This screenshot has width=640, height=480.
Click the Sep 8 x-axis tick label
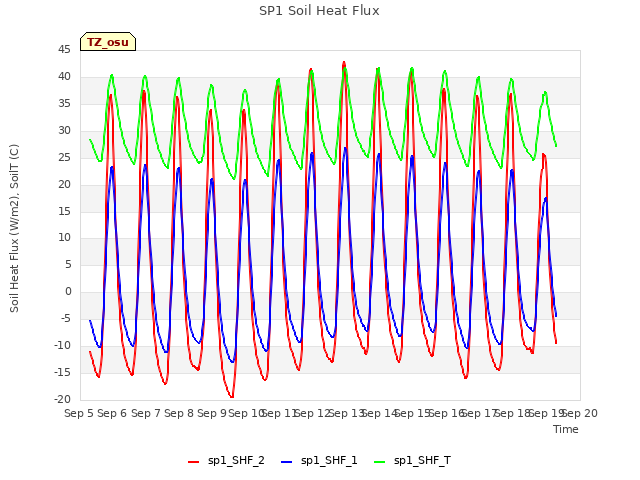pos(179,413)
